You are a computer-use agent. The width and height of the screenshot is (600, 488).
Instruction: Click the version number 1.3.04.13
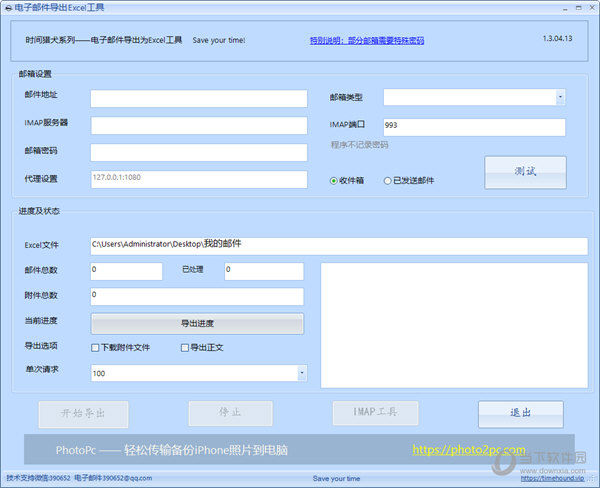558,39
